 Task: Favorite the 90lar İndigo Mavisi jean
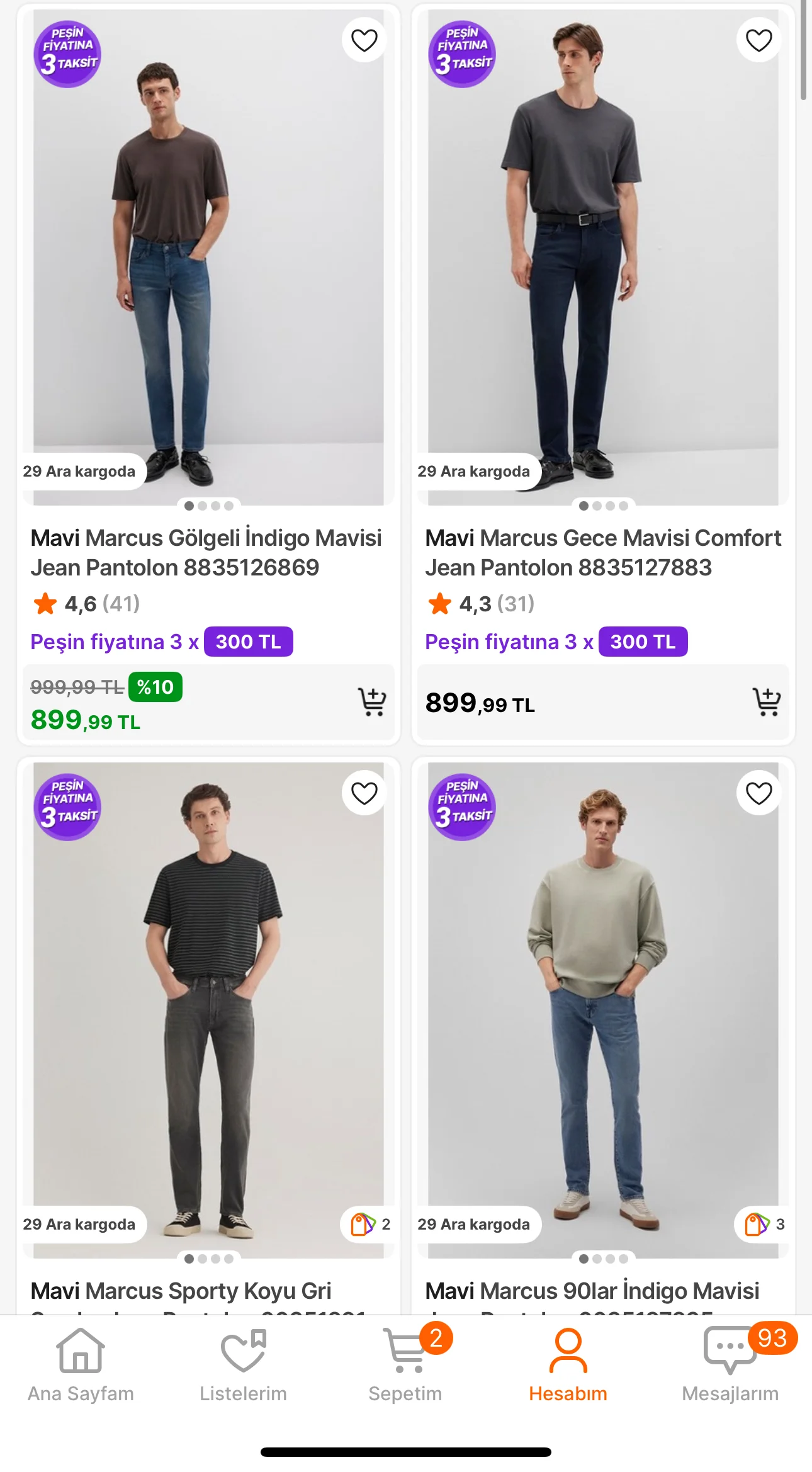coord(758,793)
